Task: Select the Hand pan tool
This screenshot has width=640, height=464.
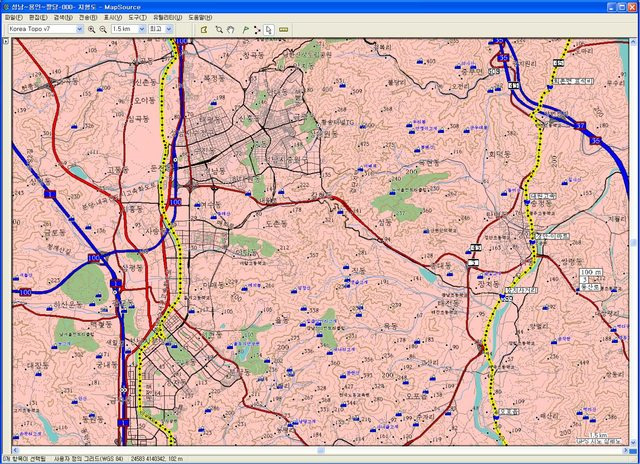Action: [231, 29]
